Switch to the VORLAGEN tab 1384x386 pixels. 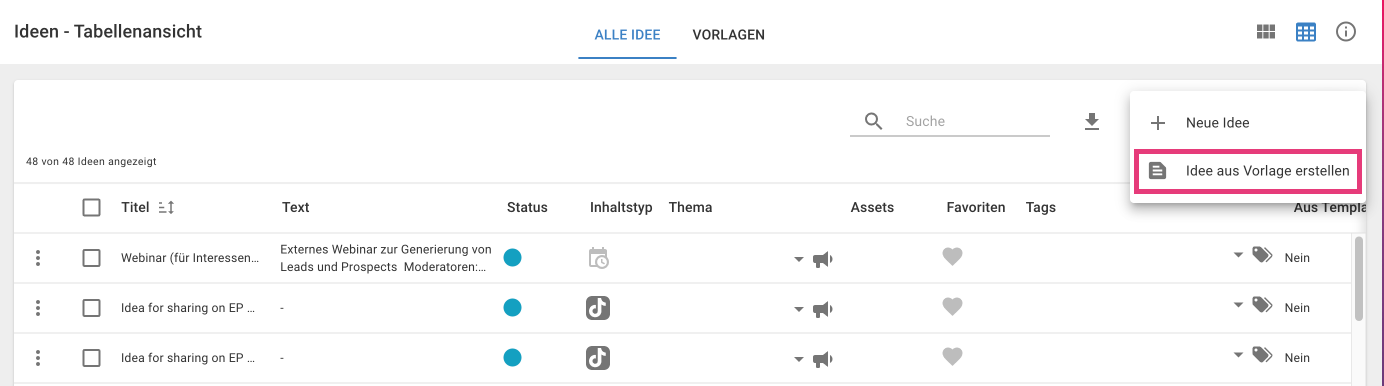click(x=728, y=35)
